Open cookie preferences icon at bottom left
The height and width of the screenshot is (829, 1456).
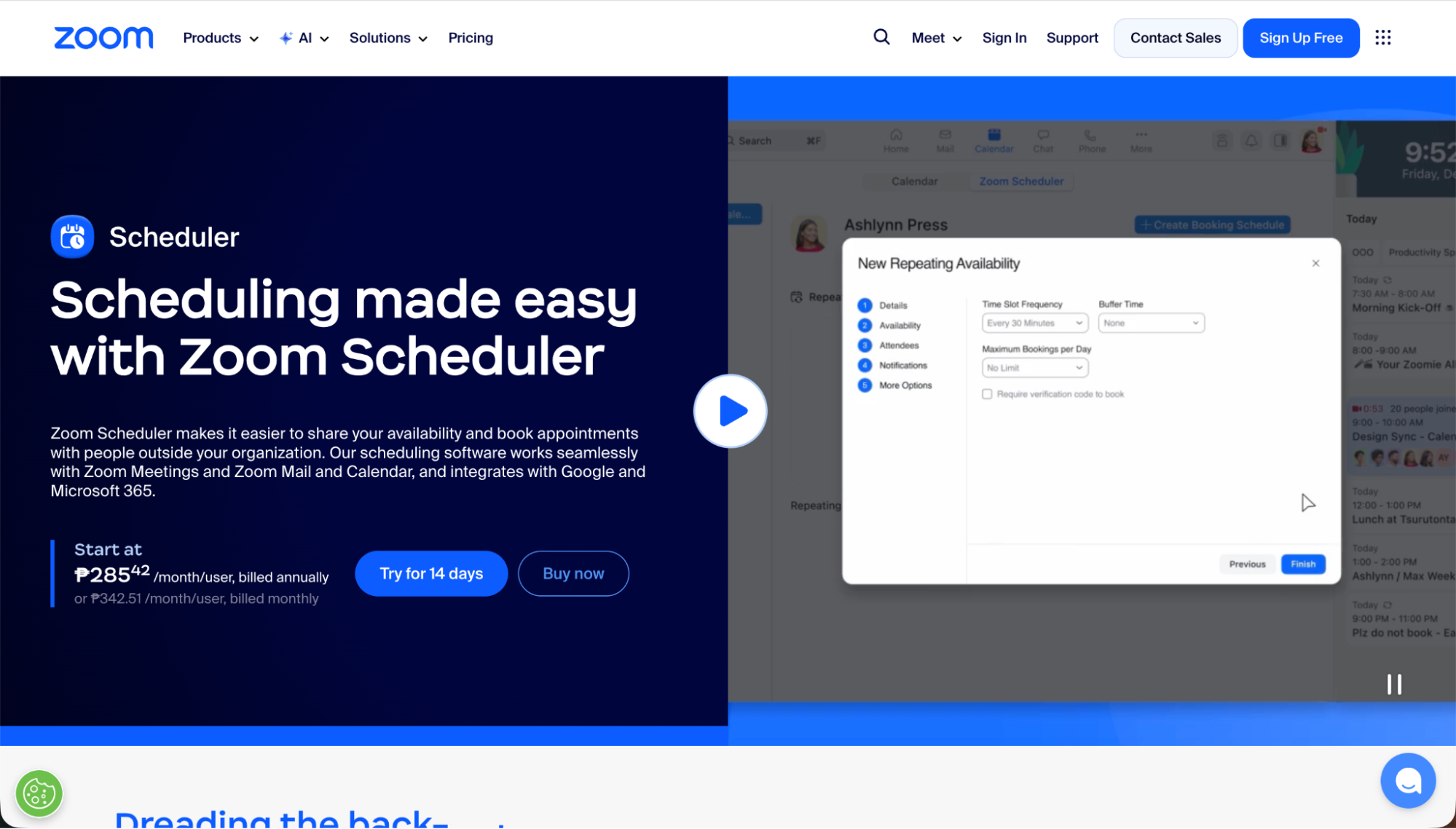[39, 793]
